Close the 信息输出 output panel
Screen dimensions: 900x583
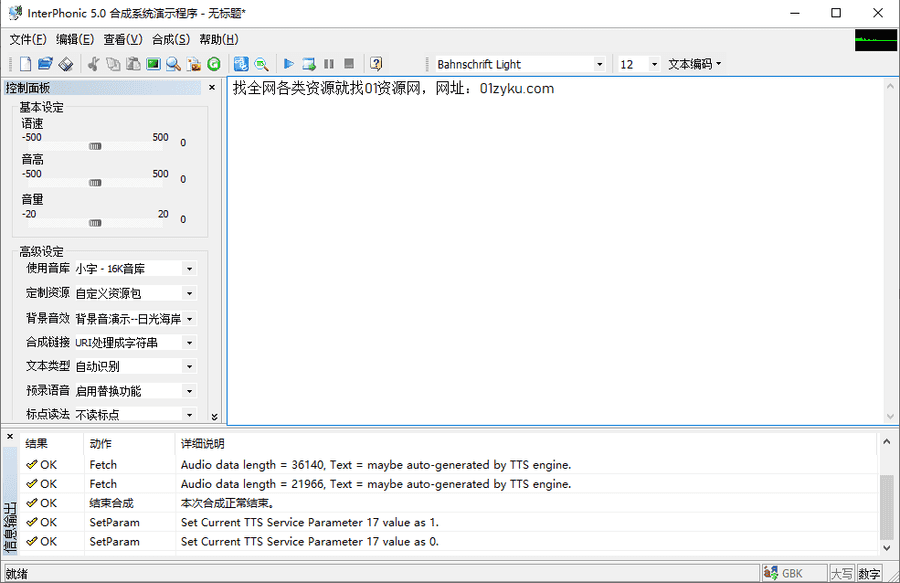(10, 437)
